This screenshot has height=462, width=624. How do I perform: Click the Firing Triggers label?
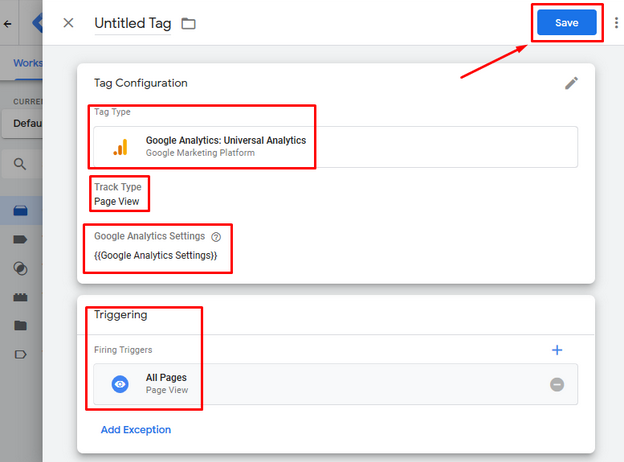pyautogui.click(x=123, y=350)
